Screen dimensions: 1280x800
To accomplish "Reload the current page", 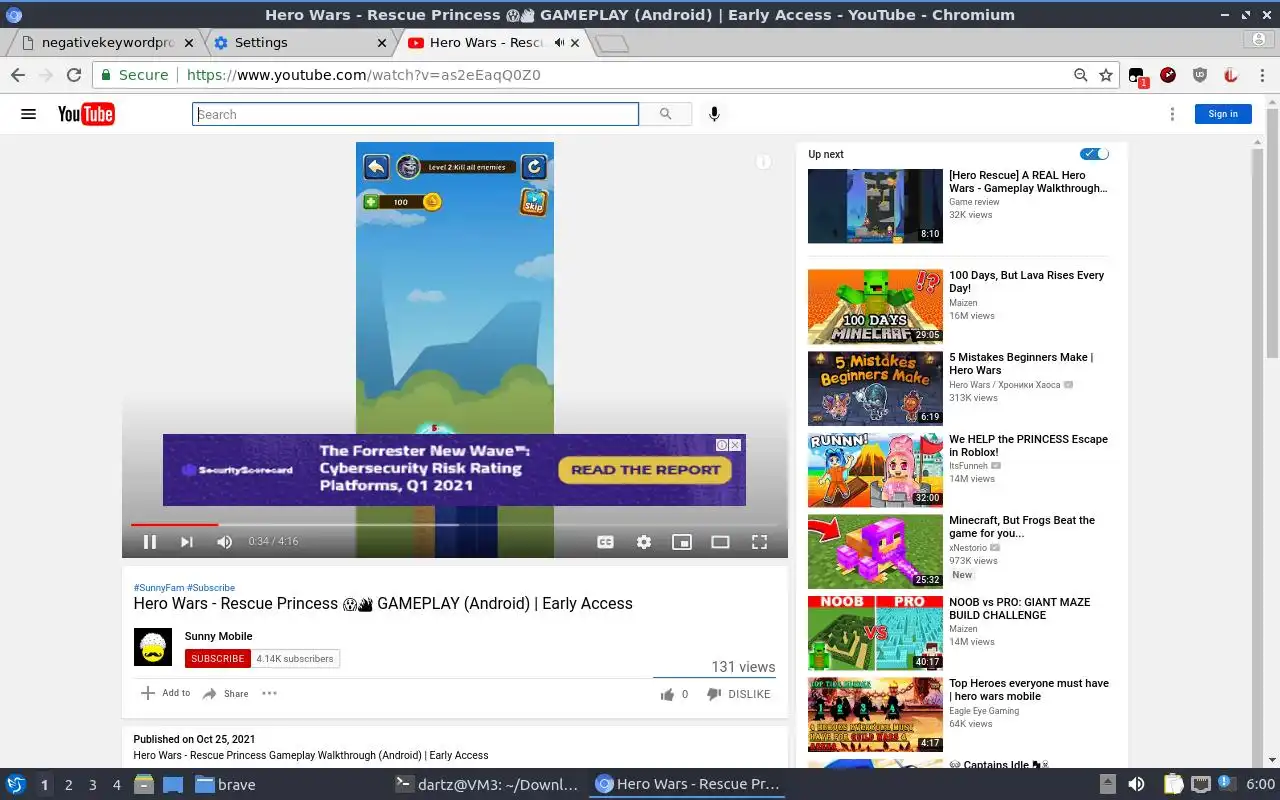I will 73,75.
